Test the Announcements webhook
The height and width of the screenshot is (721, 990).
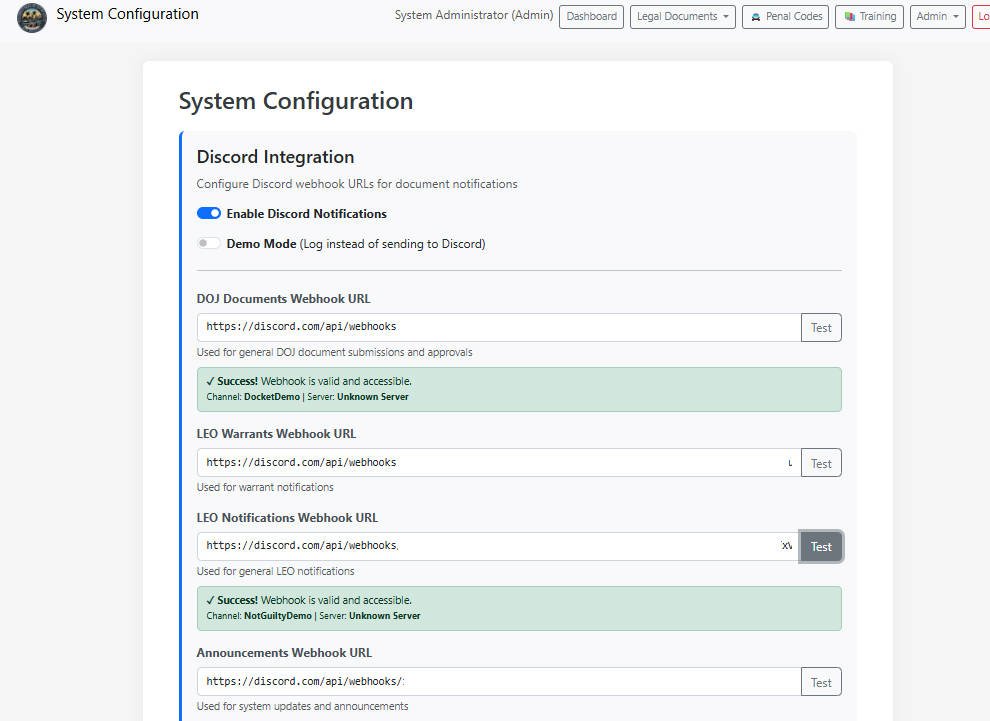coord(821,681)
